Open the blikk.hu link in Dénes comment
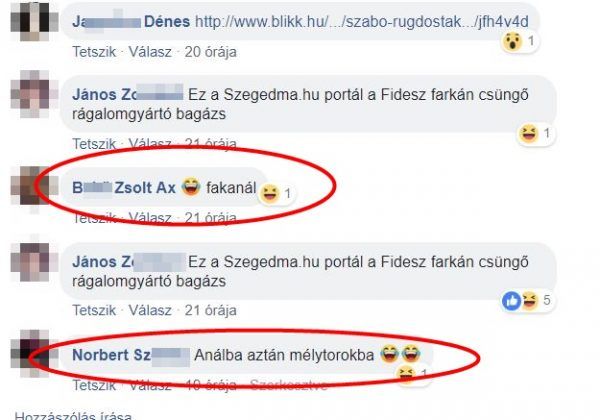This screenshot has height=420, width=600. click(x=362, y=21)
